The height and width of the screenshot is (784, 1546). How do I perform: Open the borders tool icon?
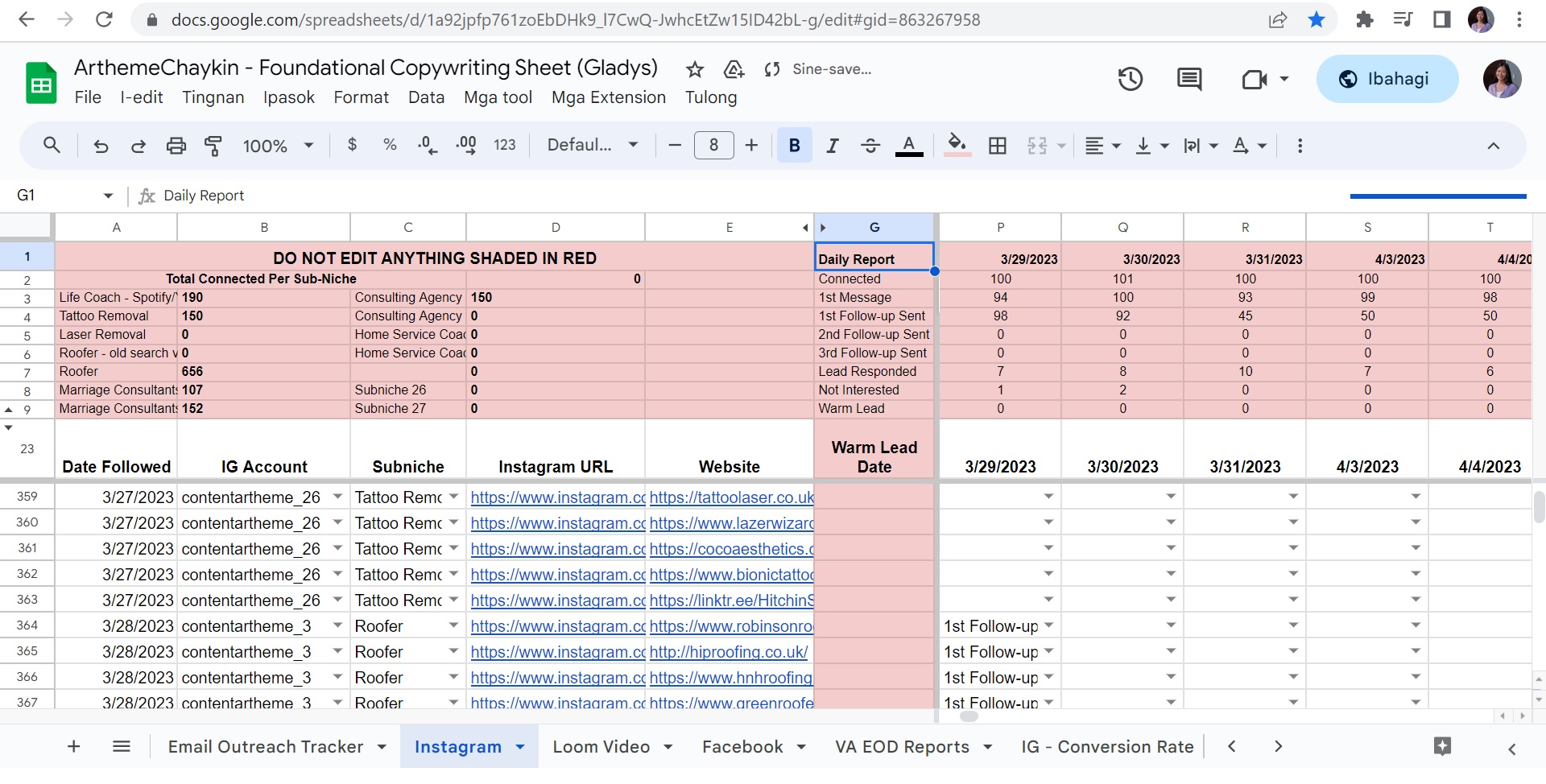(x=997, y=146)
